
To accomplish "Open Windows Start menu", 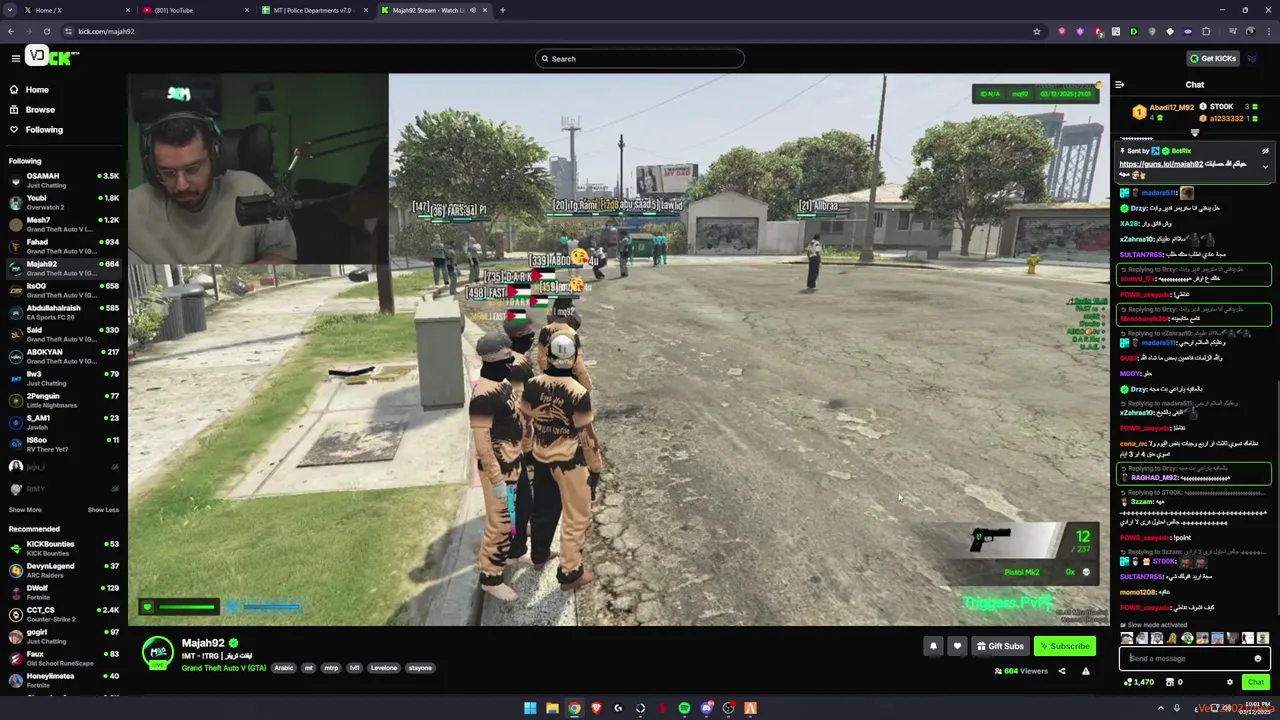I will click(x=530, y=708).
